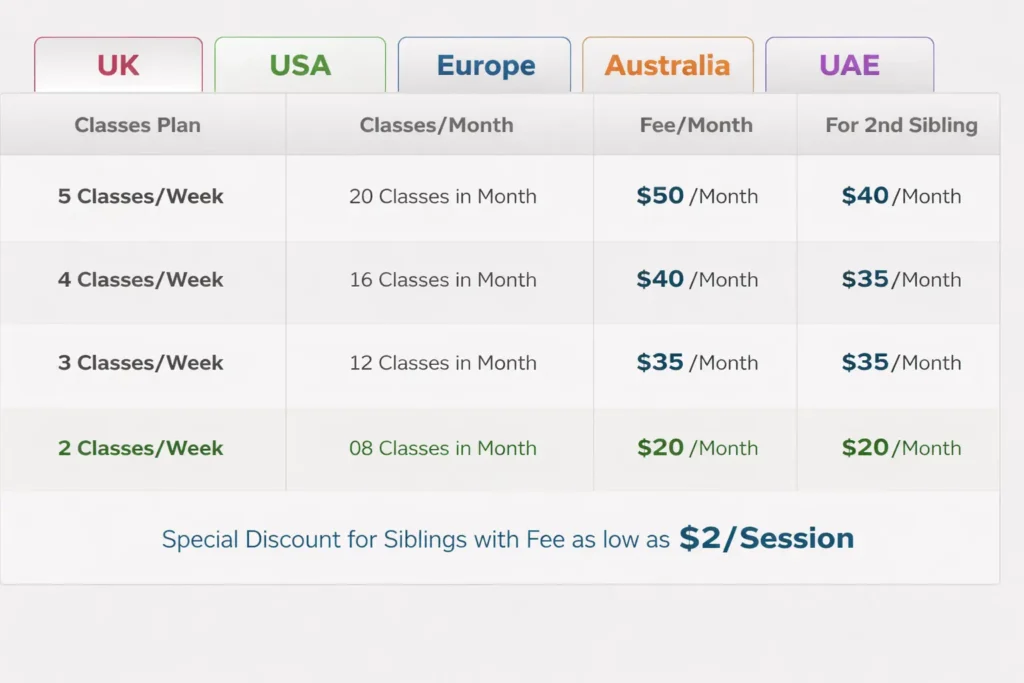The width and height of the screenshot is (1024, 683).
Task: Choose the 3 Classes/Week plan
Action: tap(141, 363)
